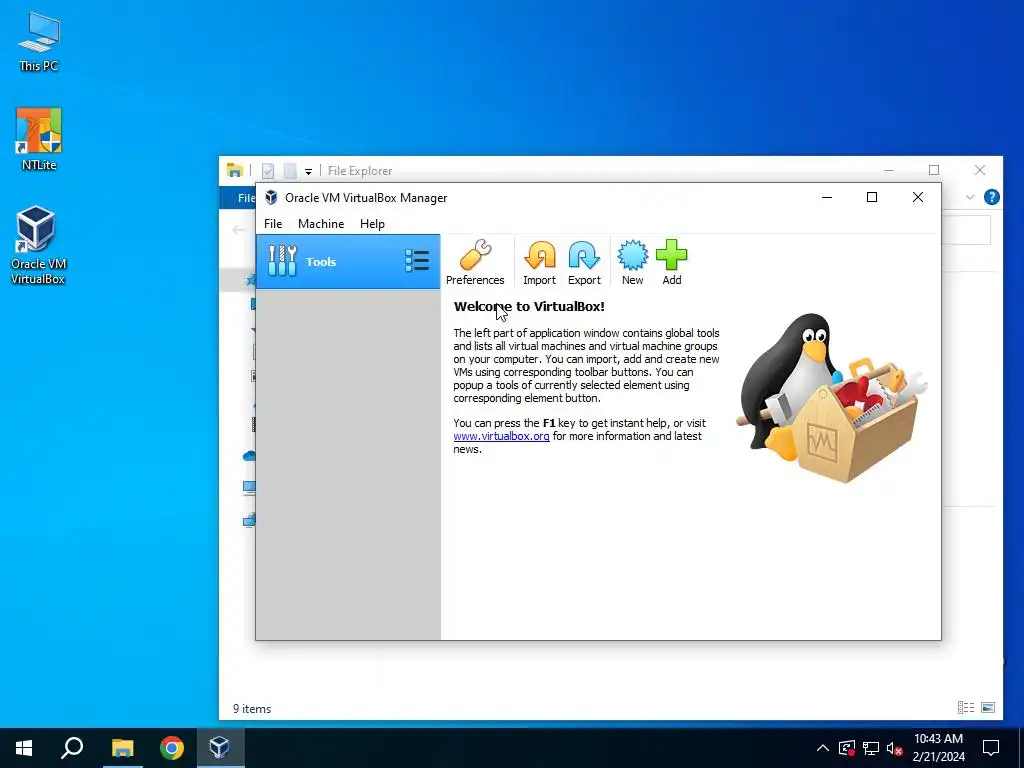Select the NTLite desktop shortcut
Screen dimensions: 1024x768
pyautogui.click(x=39, y=139)
